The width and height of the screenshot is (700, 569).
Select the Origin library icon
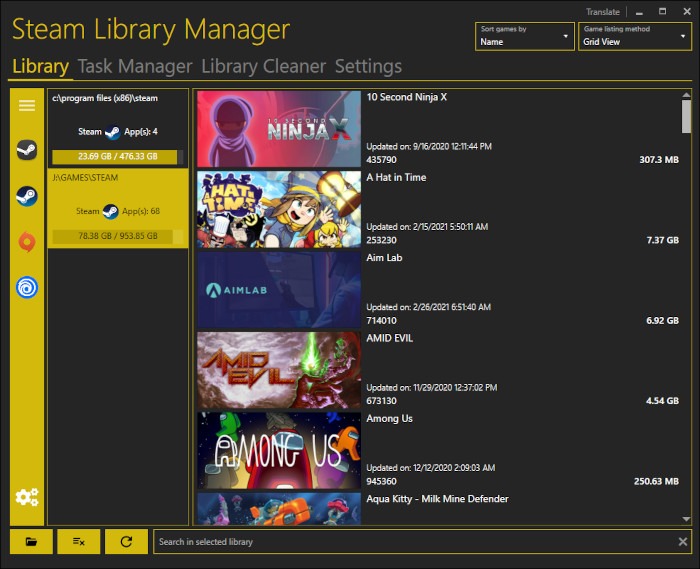click(27, 242)
